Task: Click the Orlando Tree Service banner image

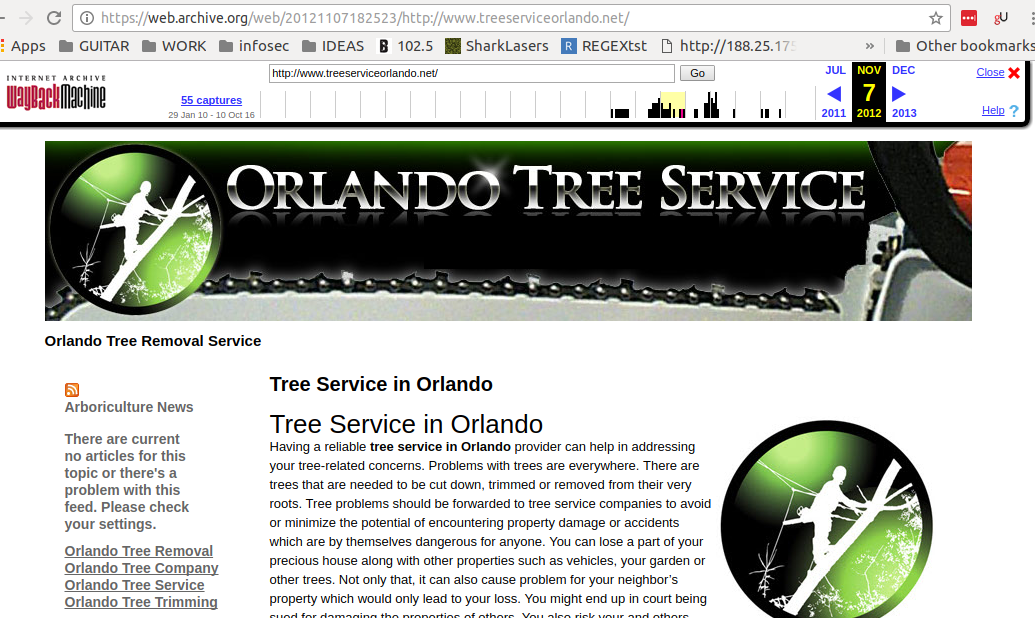Action: 508,231
